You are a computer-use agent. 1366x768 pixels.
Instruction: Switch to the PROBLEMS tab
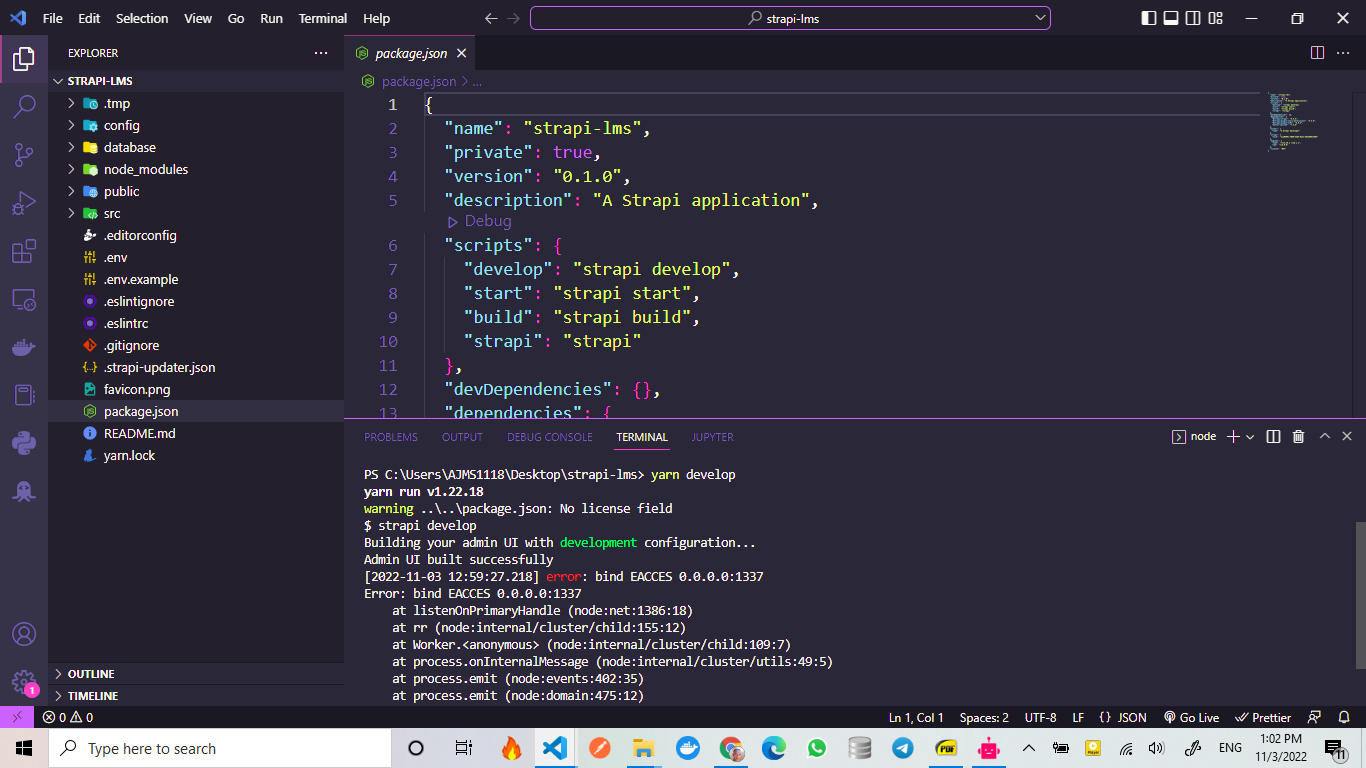click(391, 437)
